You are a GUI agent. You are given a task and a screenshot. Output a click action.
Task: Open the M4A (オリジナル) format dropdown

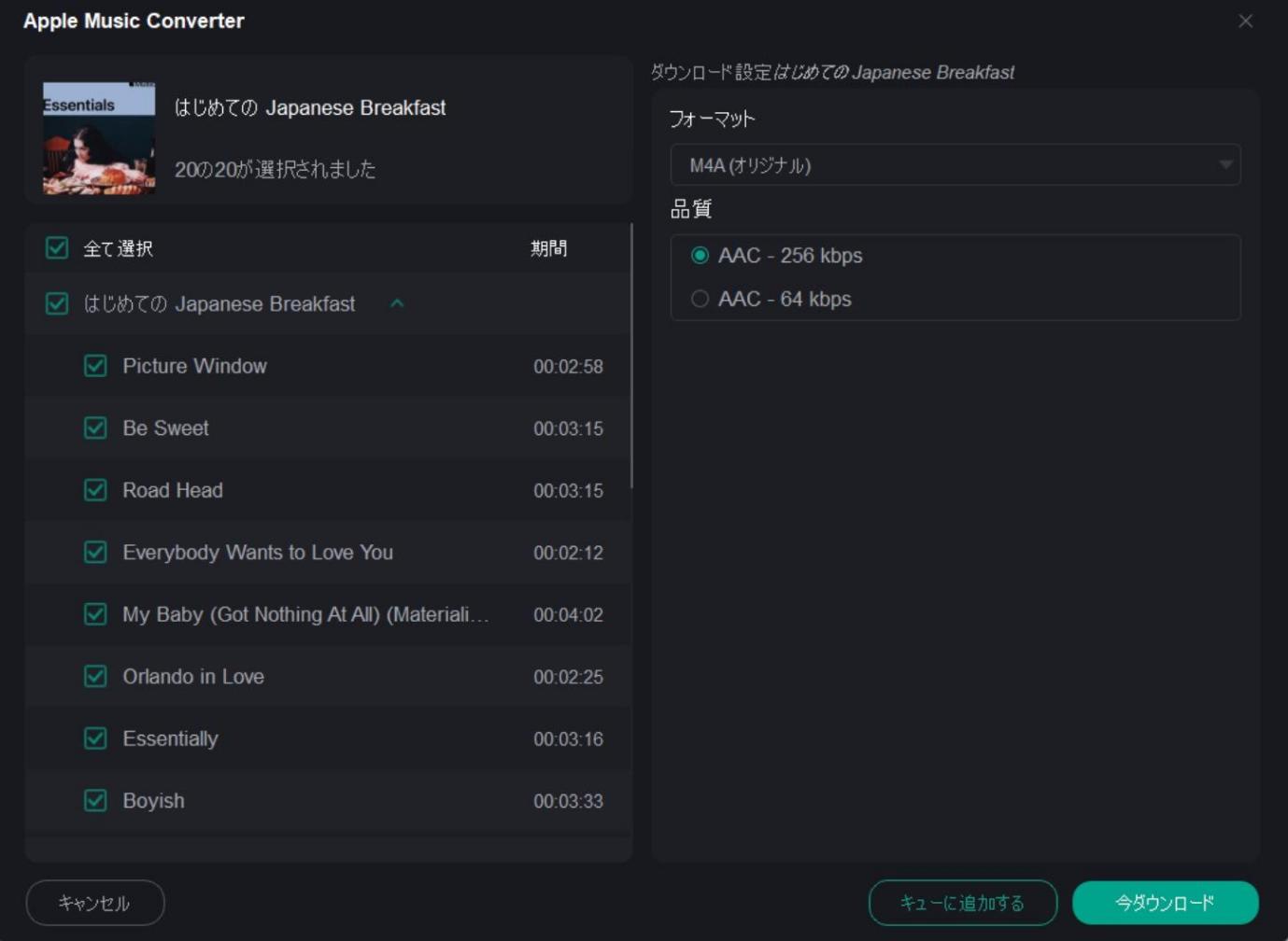pyautogui.click(x=955, y=165)
